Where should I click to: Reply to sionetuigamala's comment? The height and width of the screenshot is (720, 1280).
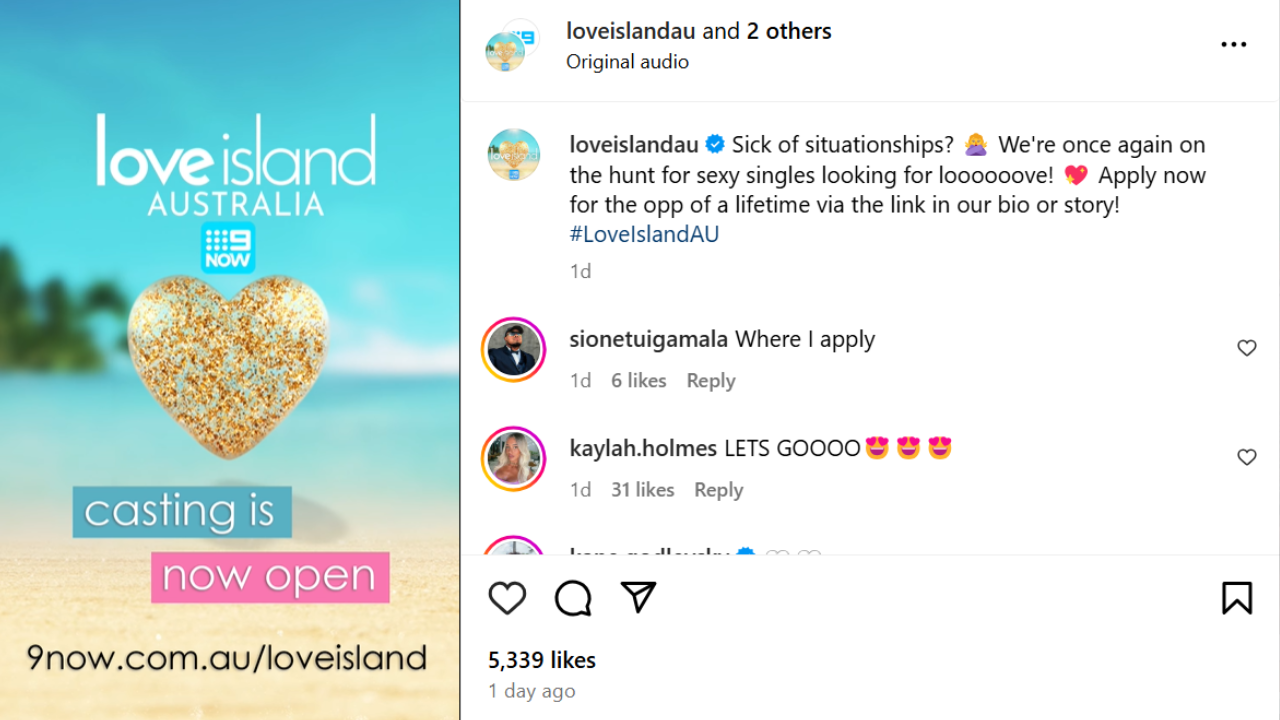pyautogui.click(x=710, y=380)
